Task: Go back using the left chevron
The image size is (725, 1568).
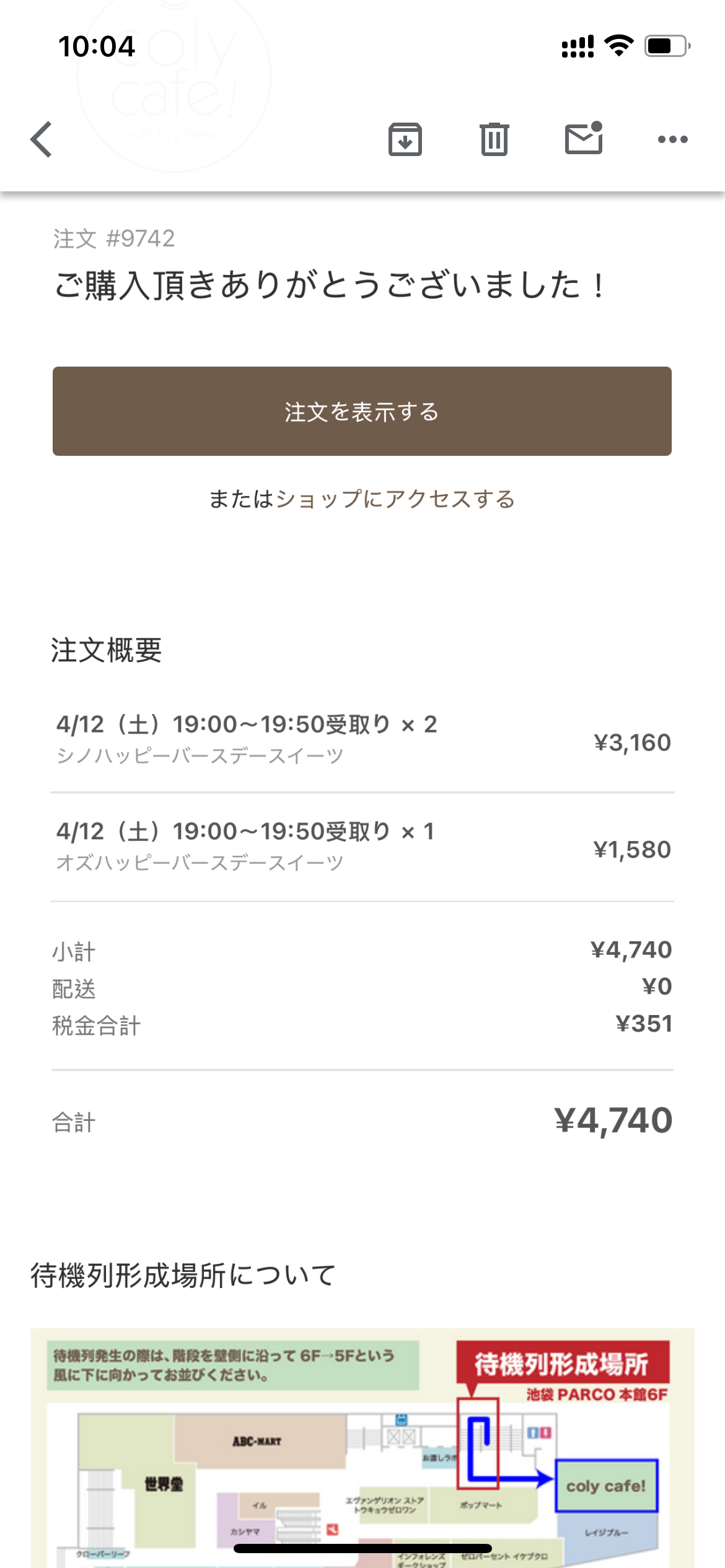Action: 42,139
